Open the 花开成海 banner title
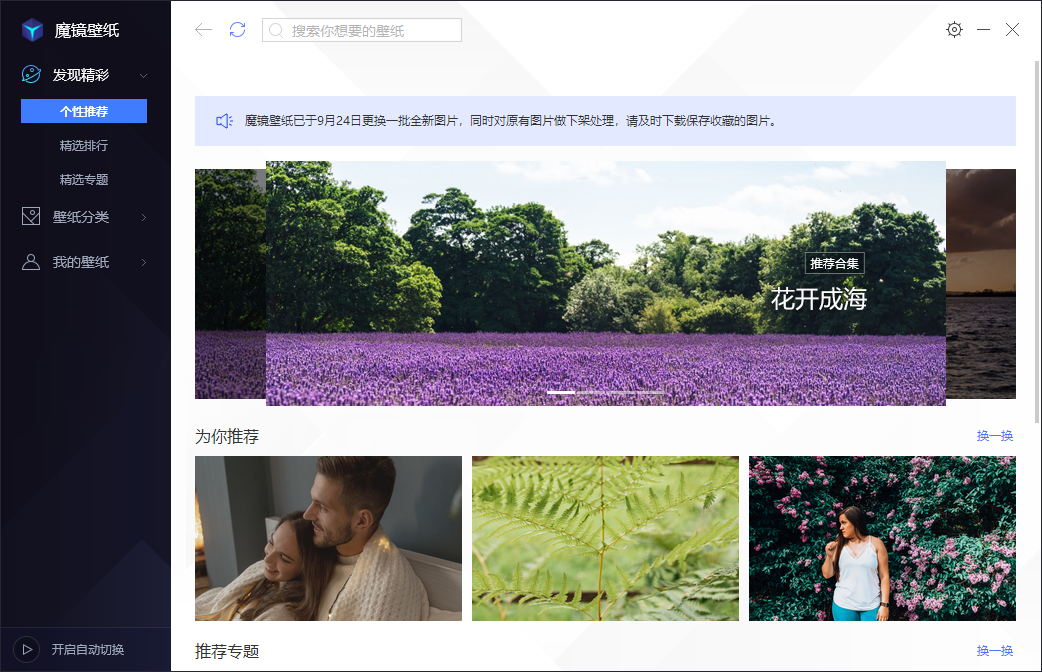1042x672 pixels. (x=819, y=299)
